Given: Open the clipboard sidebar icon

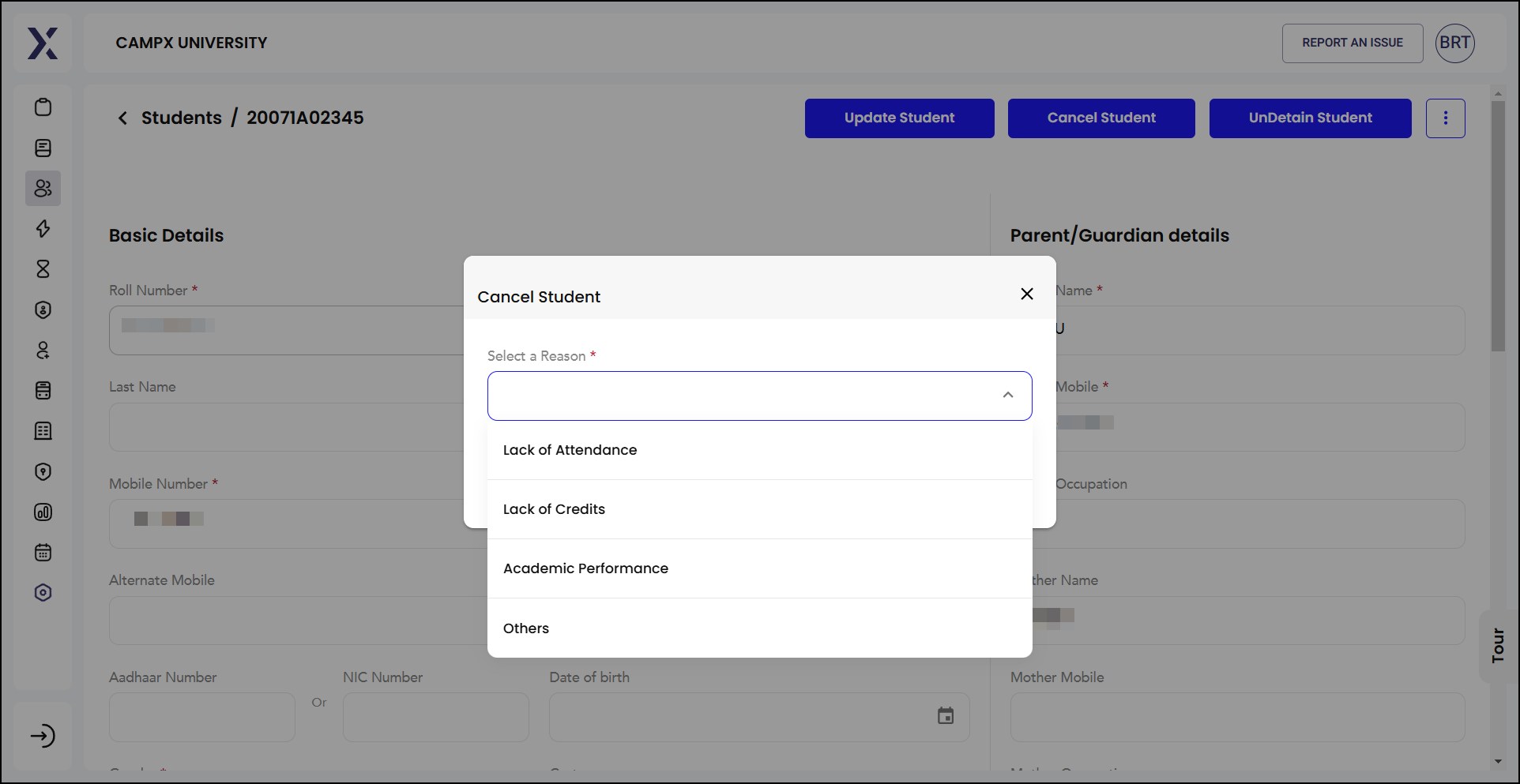Looking at the screenshot, I should [43, 107].
